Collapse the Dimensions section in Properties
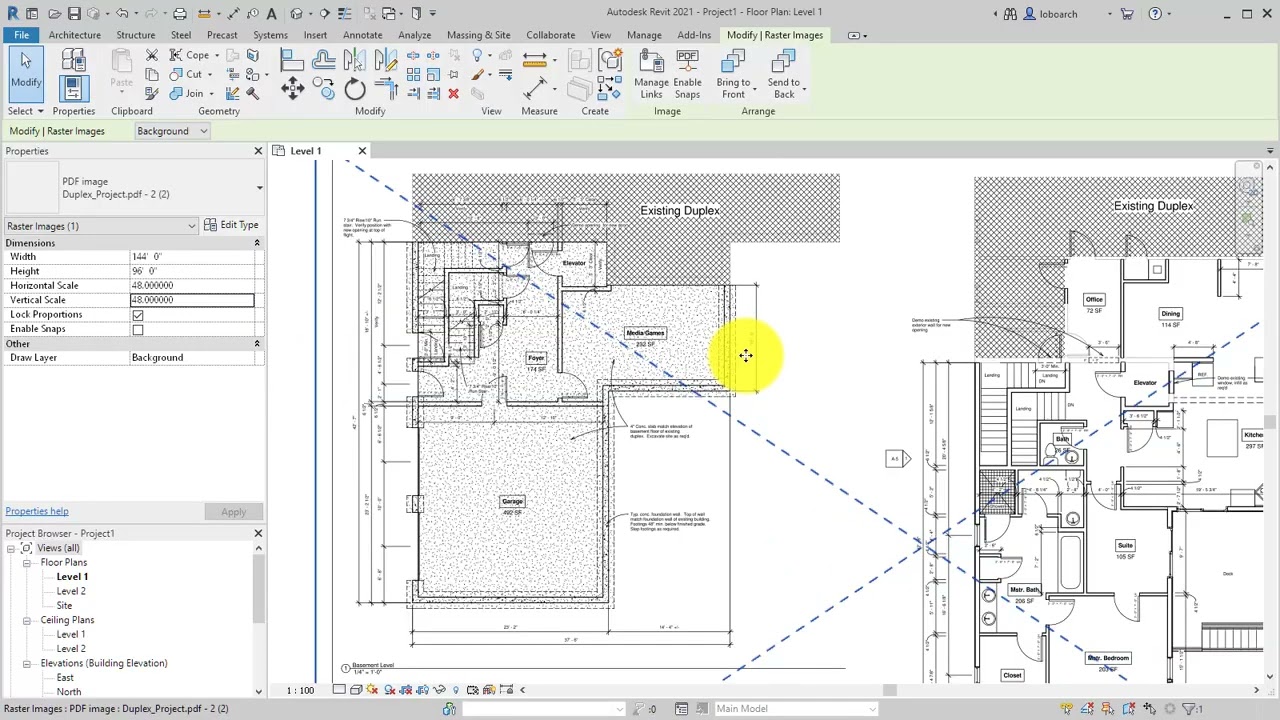The width and height of the screenshot is (1280, 720). click(x=256, y=243)
